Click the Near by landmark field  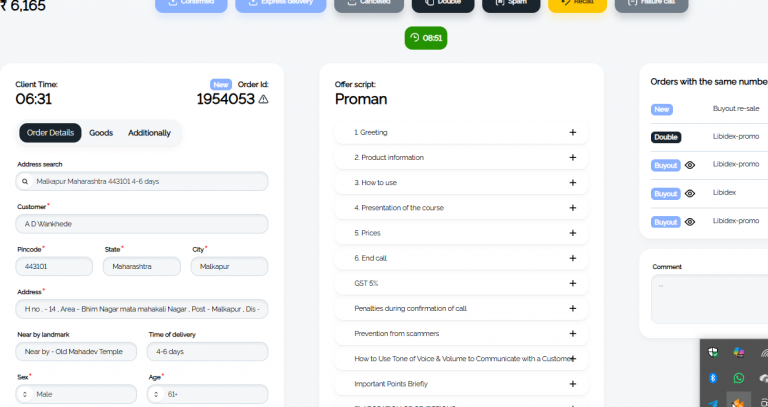click(76, 352)
